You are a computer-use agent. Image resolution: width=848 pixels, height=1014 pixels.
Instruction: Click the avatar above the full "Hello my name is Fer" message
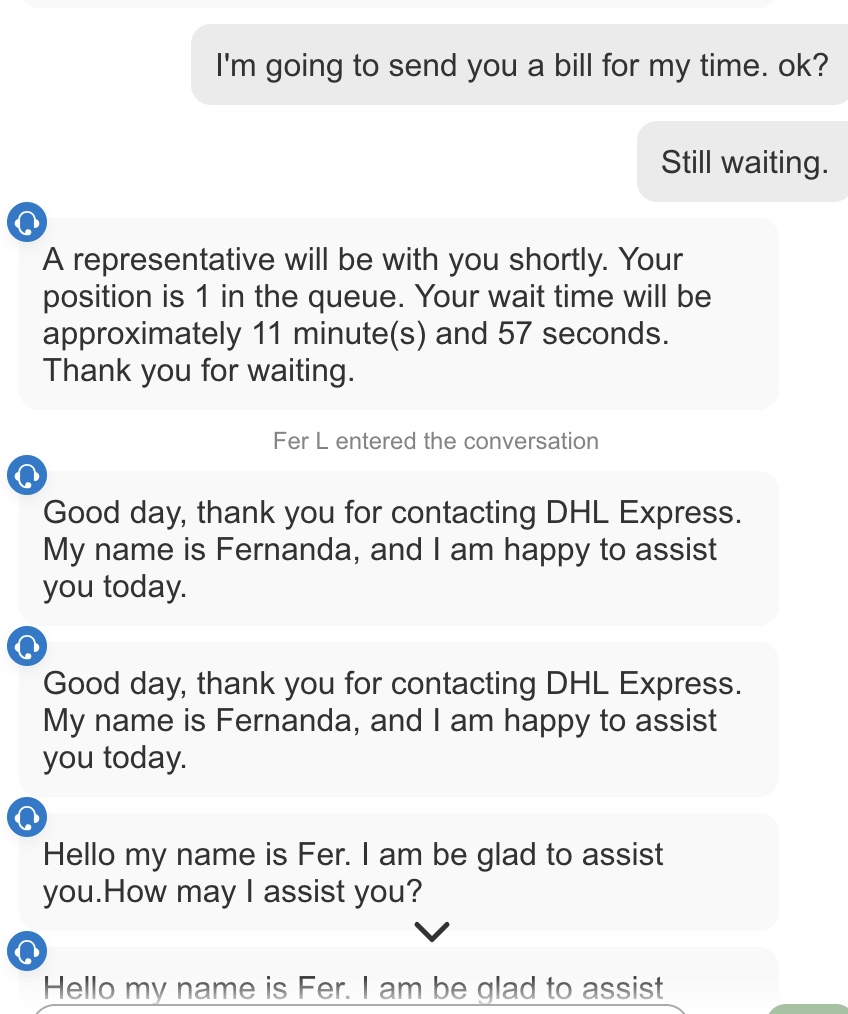(27, 817)
